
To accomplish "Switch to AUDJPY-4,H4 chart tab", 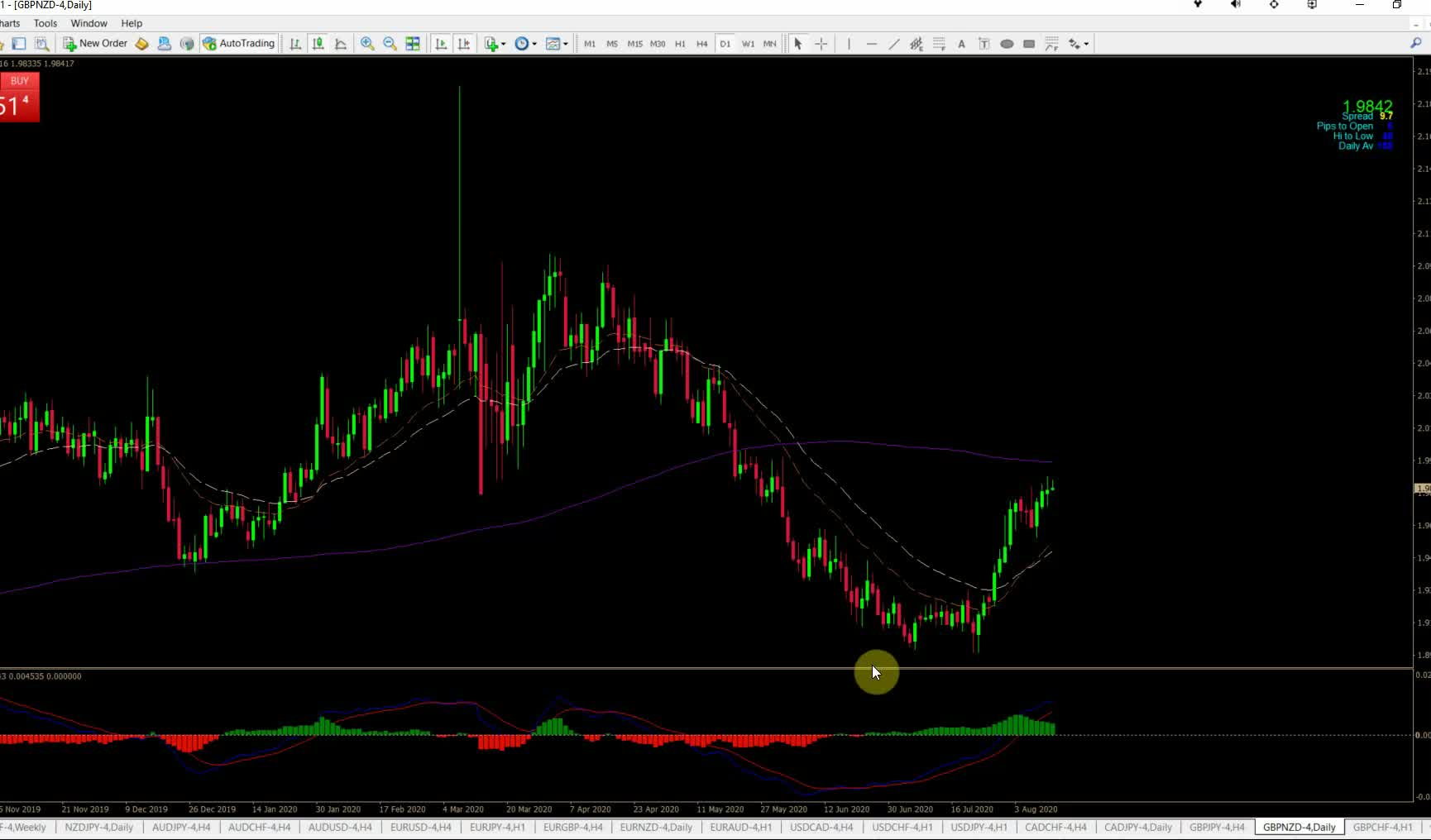I will point(181,827).
